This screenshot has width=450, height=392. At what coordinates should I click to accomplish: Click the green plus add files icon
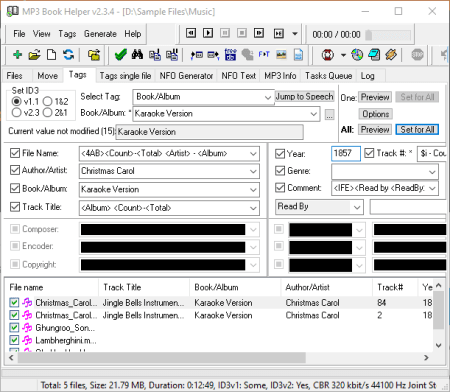coord(17,55)
